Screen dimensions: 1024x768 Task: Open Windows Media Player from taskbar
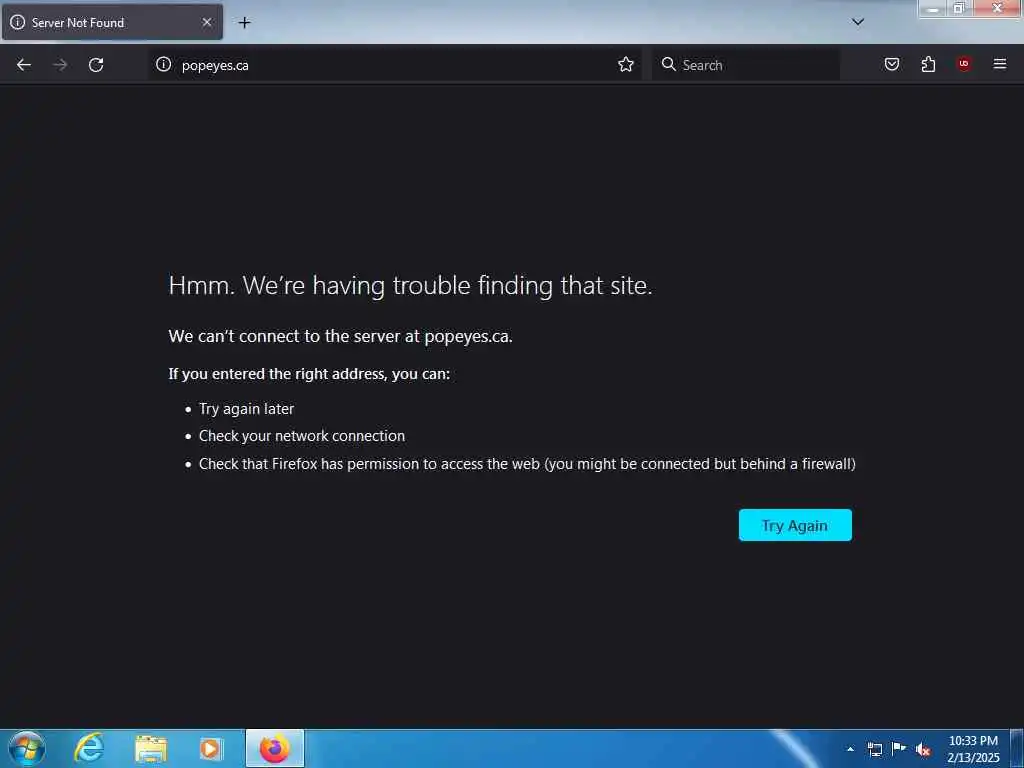pyautogui.click(x=210, y=748)
